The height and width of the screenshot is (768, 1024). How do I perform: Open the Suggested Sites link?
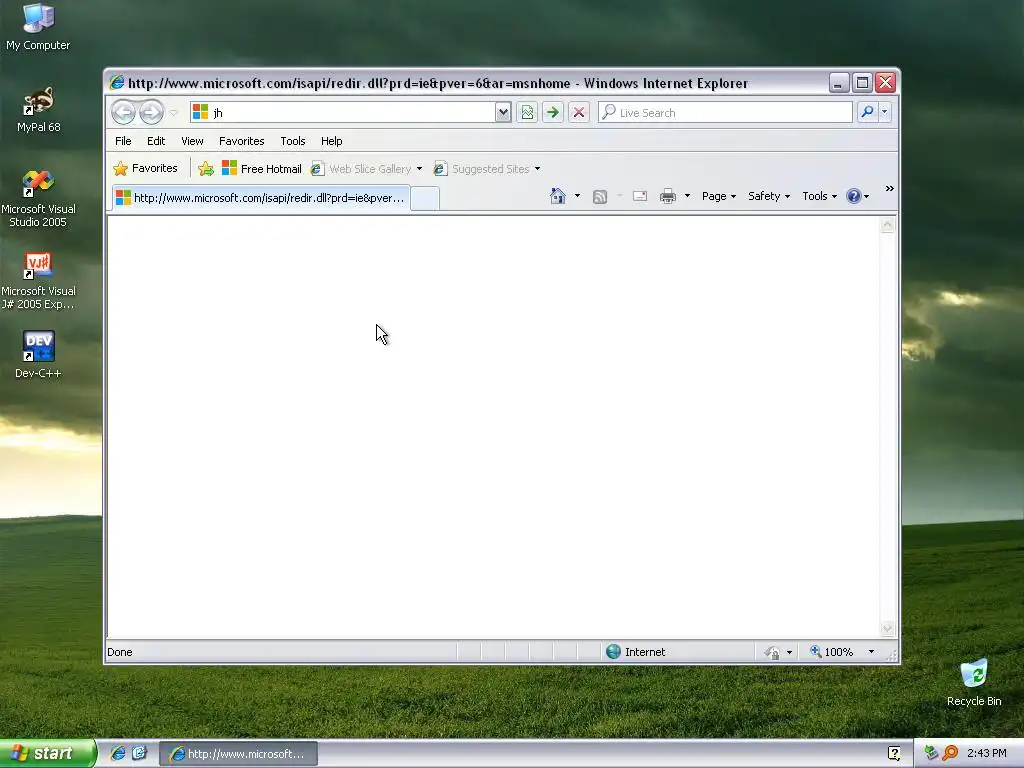[x=482, y=168]
